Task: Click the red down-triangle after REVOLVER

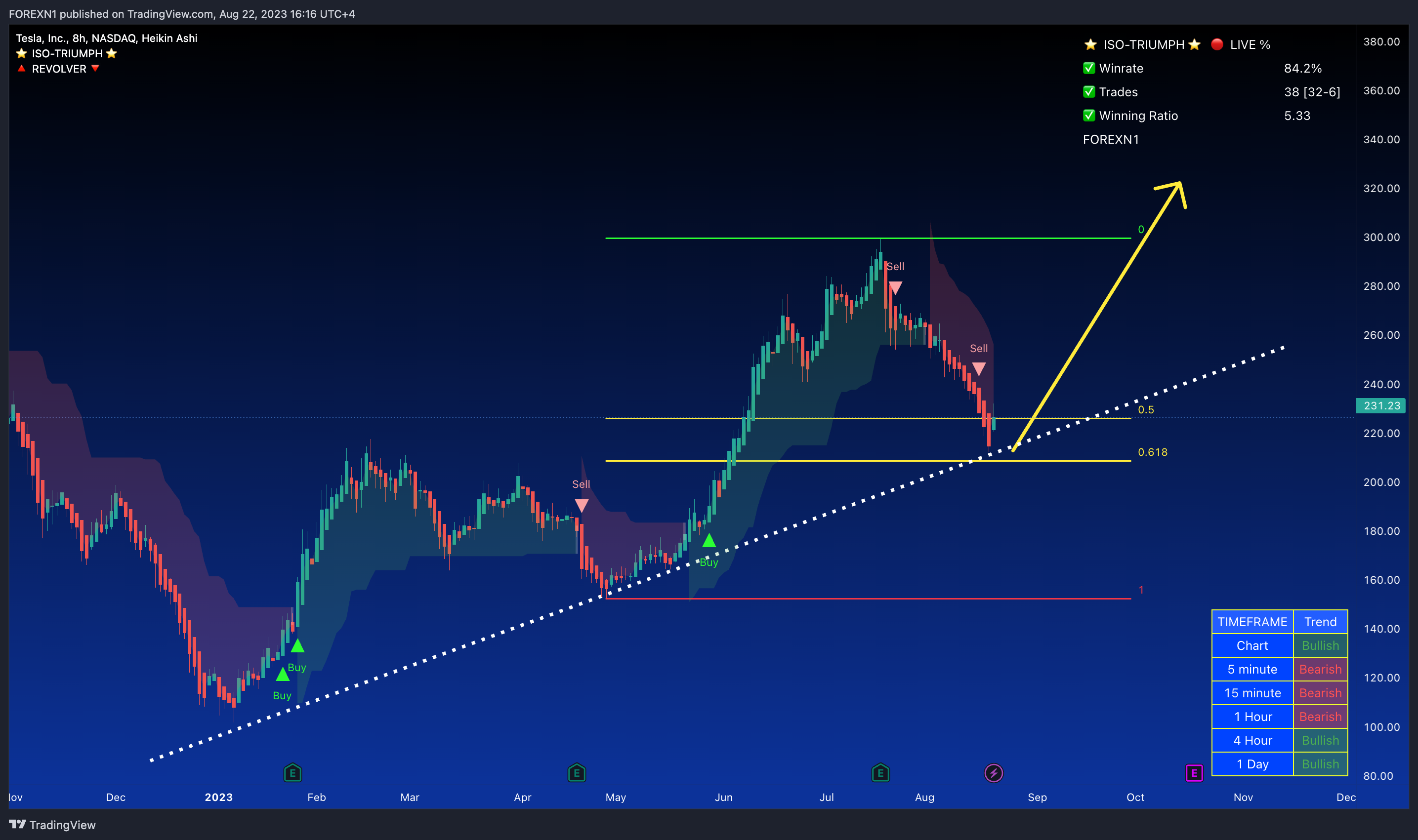Action: click(x=95, y=69)
